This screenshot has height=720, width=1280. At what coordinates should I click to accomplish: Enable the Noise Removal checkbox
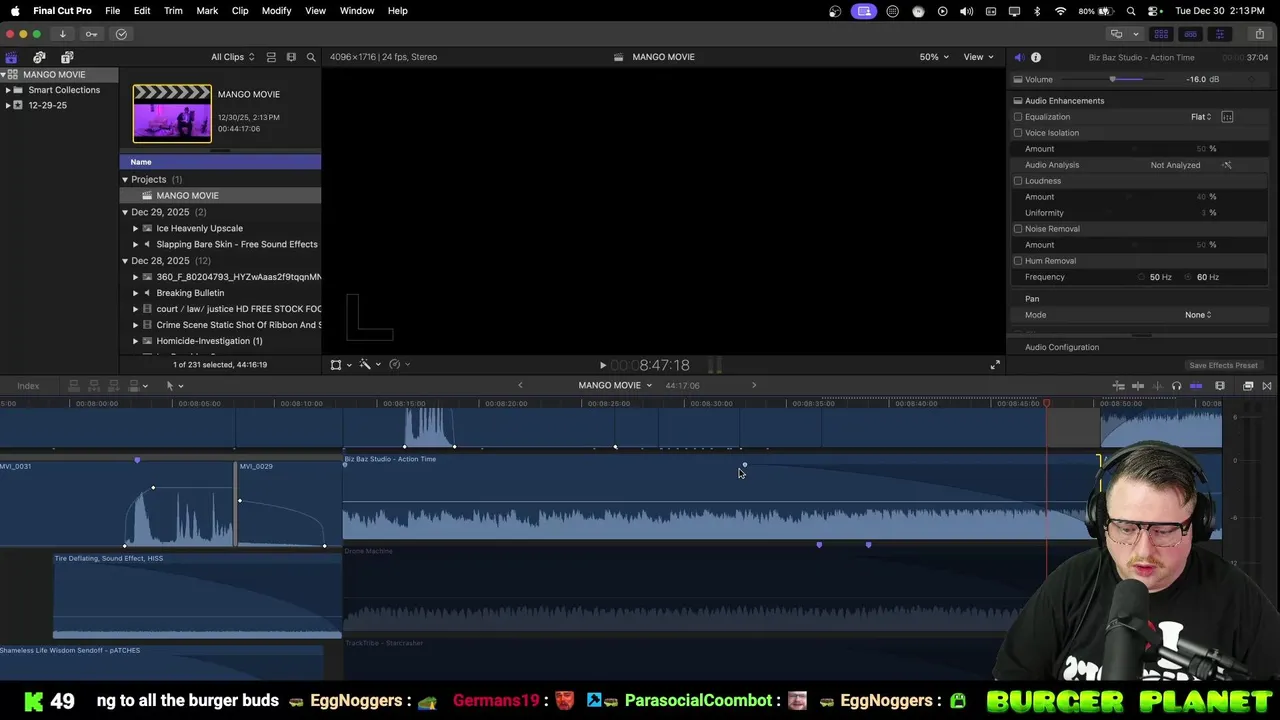tap(1018, 229)
